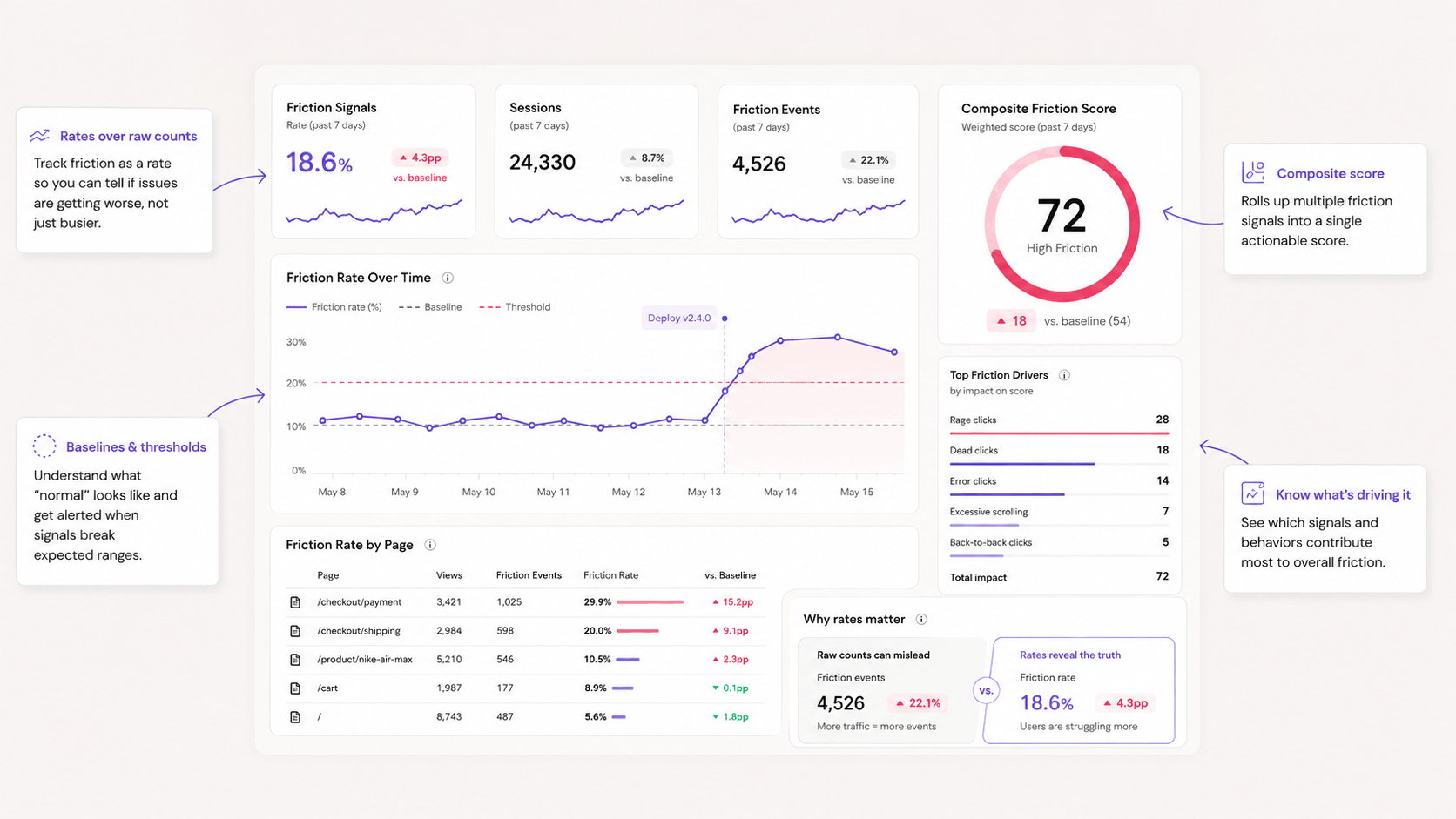1456x819 pixels.
Task: Click the 22.1% change badge in Friction Events card
Action: click(868, 159)
